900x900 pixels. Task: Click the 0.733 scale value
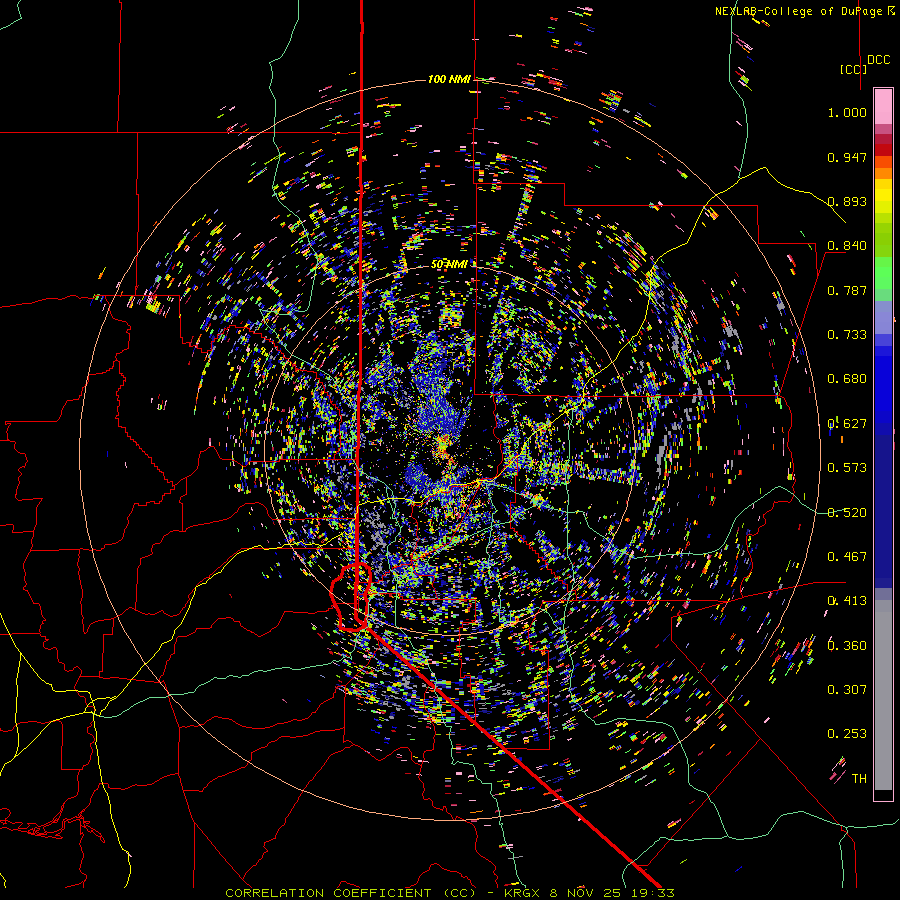(x=847, y=335)
